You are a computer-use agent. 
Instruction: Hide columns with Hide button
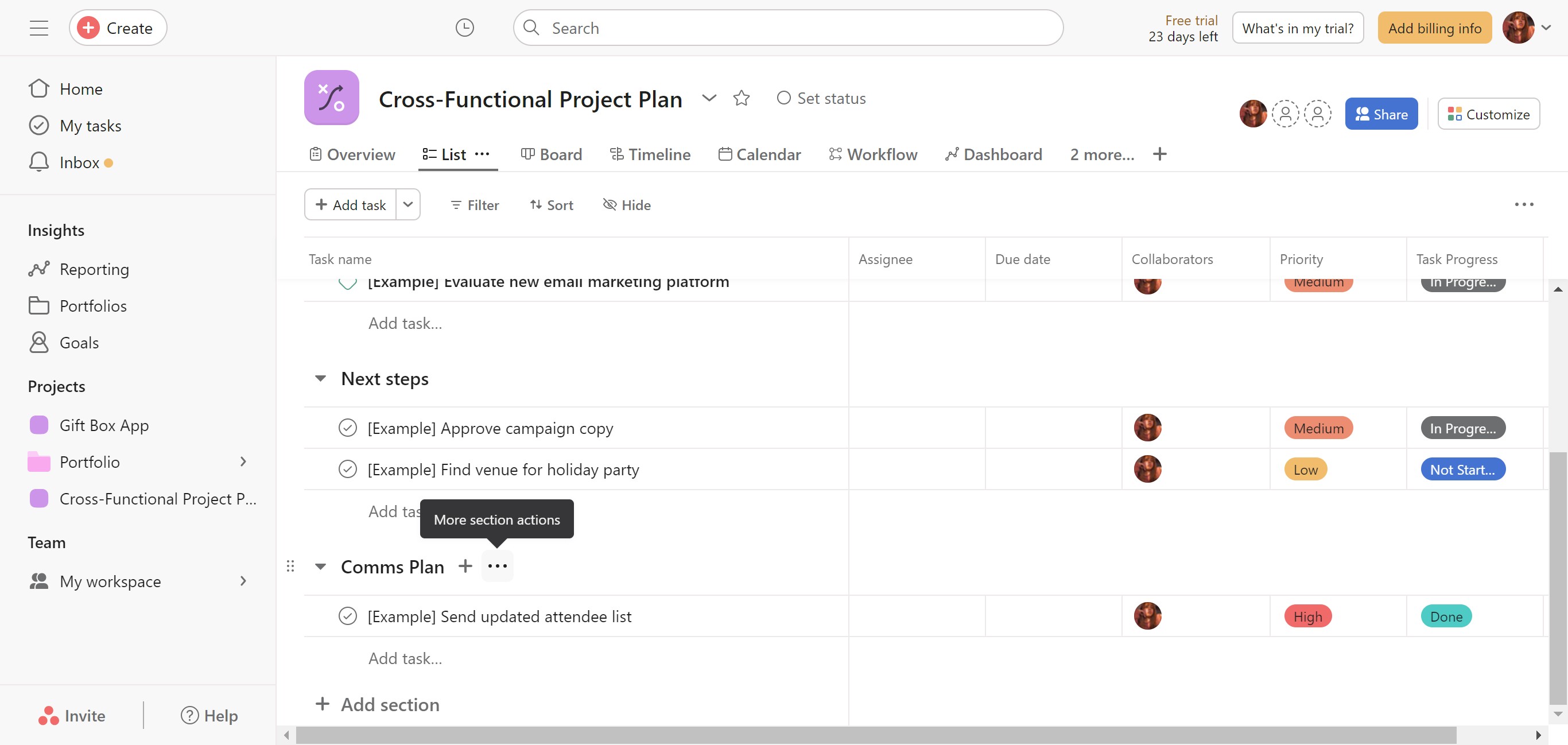tap(627, 205)
